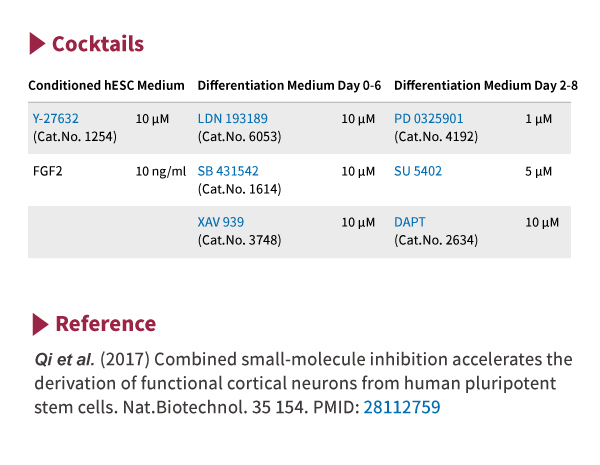Open the Y-27632 compound link
Image resolution: width=600 pixels, height=465 pixels.
point(55,119)
